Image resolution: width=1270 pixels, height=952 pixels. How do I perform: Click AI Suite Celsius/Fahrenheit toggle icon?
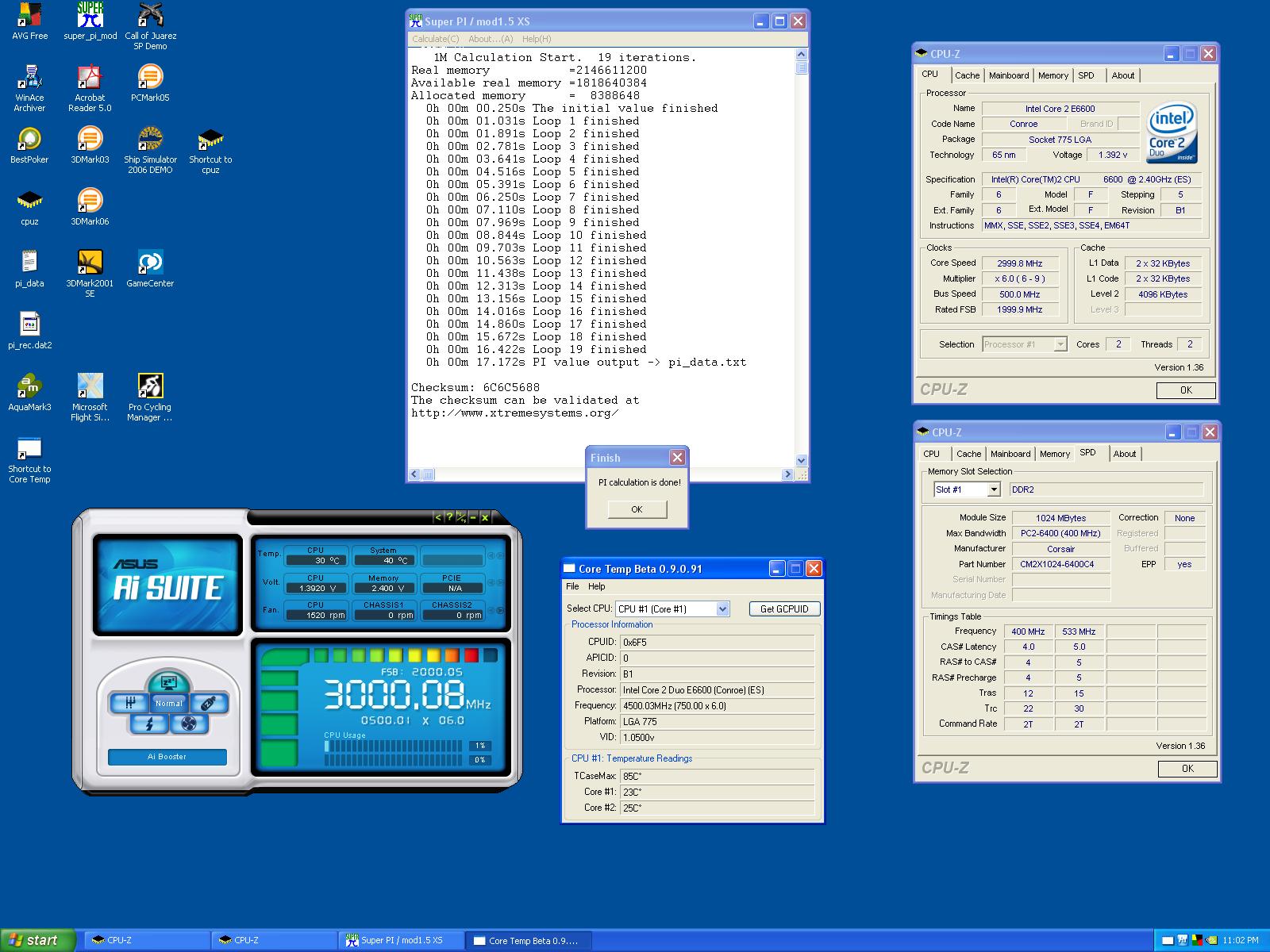click(x=461, y=517)
